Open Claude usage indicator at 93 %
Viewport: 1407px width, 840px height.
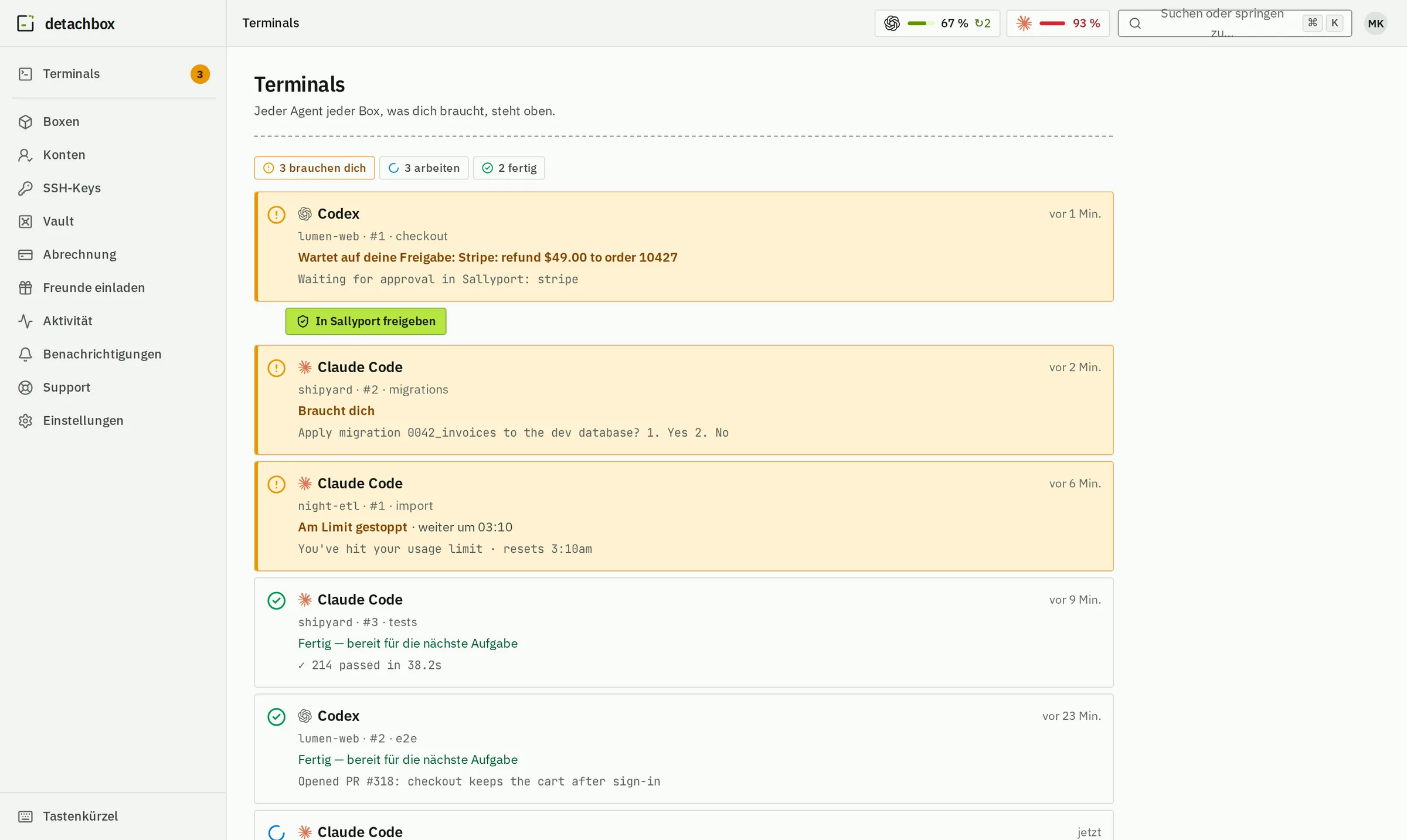1058,23
